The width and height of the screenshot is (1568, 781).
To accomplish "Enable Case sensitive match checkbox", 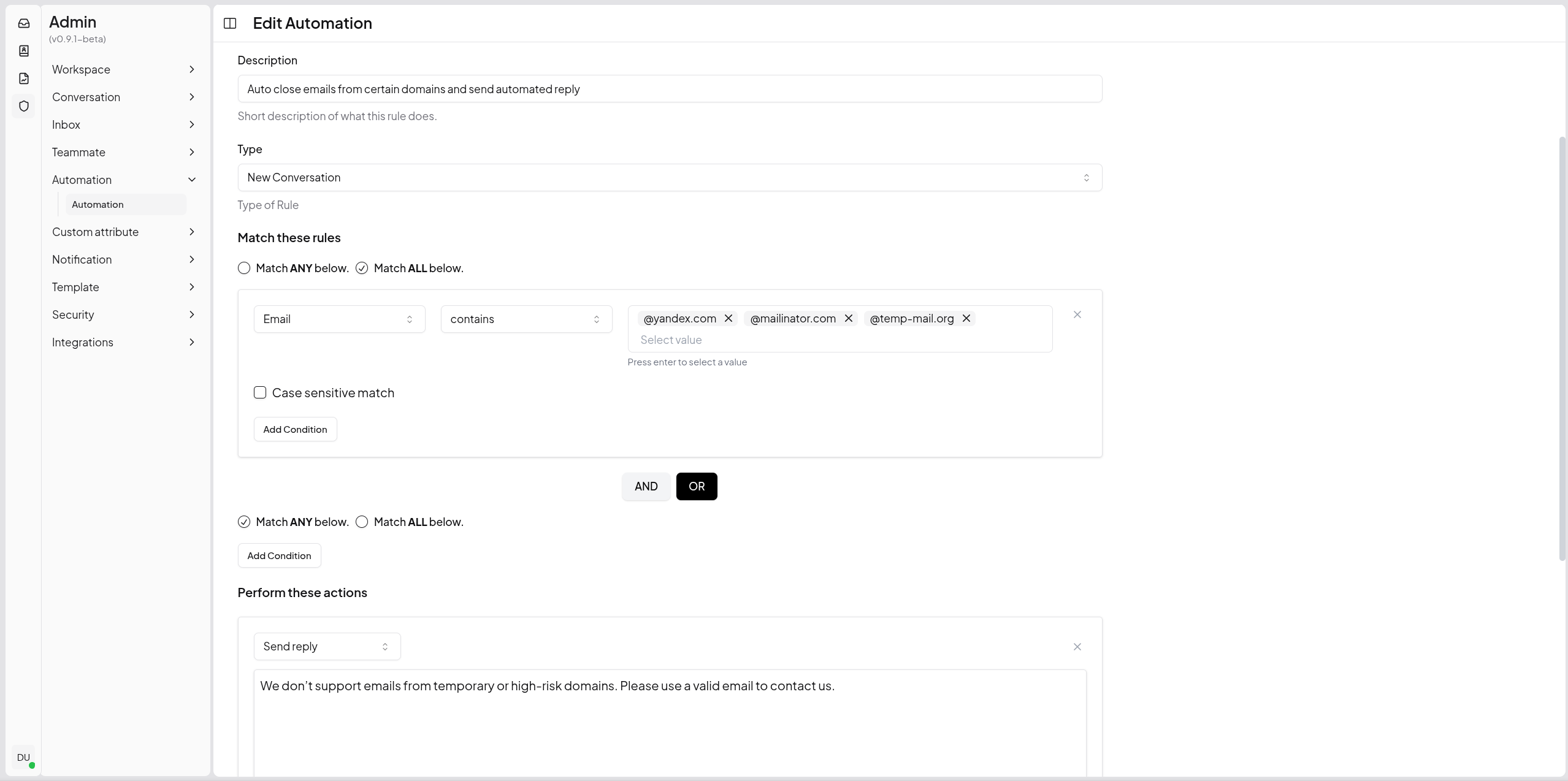I will point(260,392).
